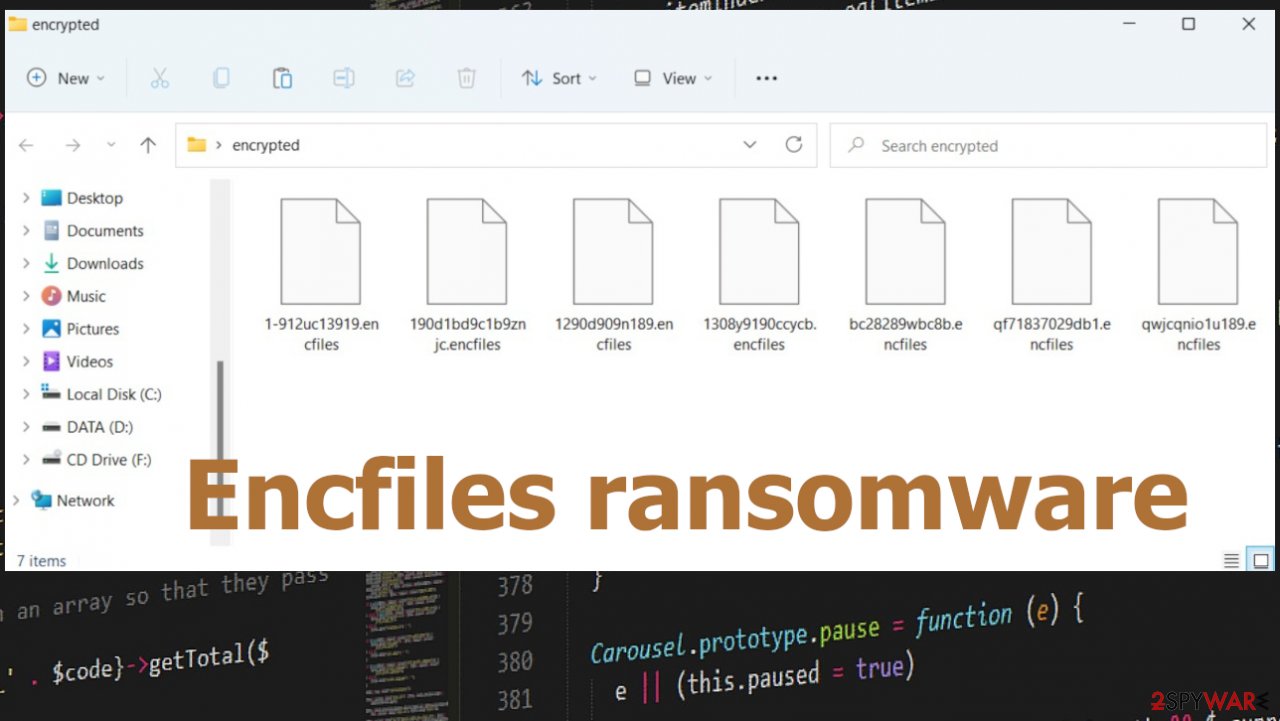Screen dimensions: 1280x721
Task: Click the Back navigation arrow
Action: (25, 144)
